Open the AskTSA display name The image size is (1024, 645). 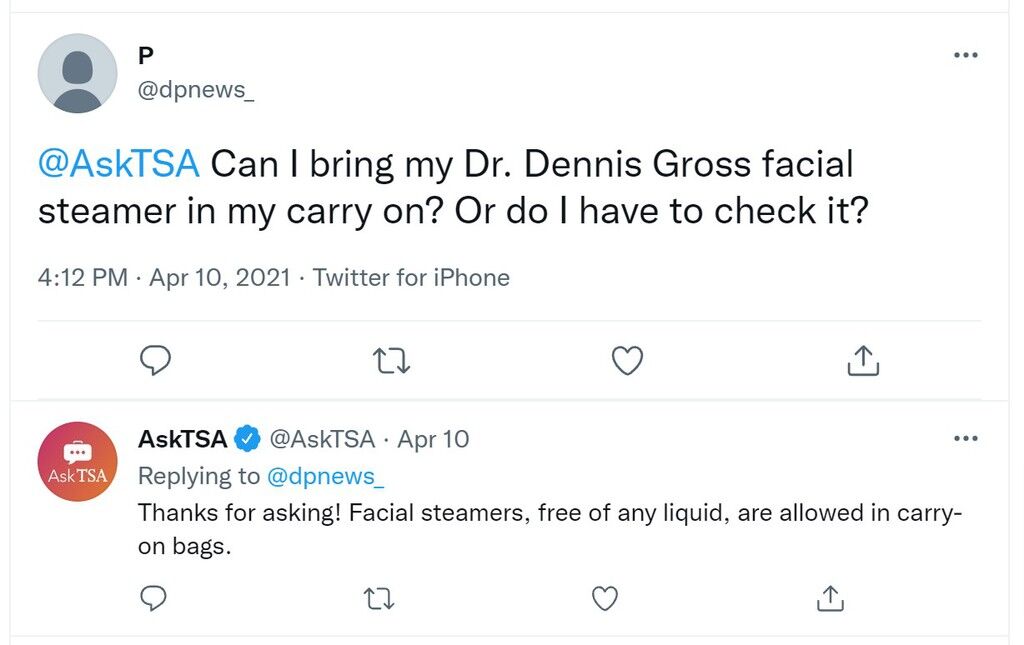click(182, 439)
